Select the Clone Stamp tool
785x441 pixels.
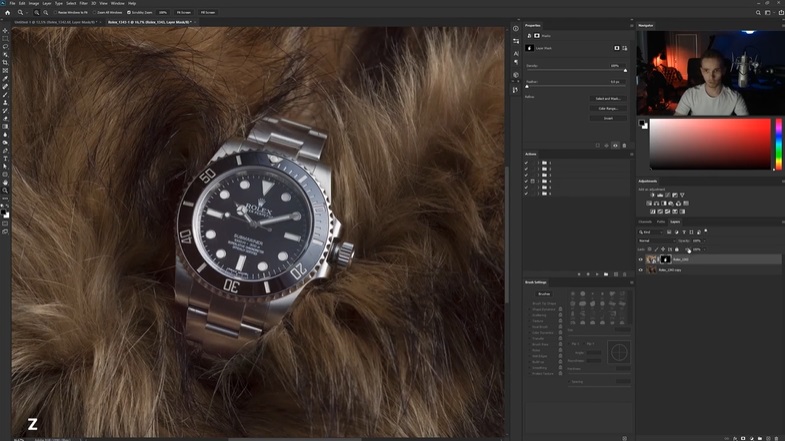(x=5, y=103)
